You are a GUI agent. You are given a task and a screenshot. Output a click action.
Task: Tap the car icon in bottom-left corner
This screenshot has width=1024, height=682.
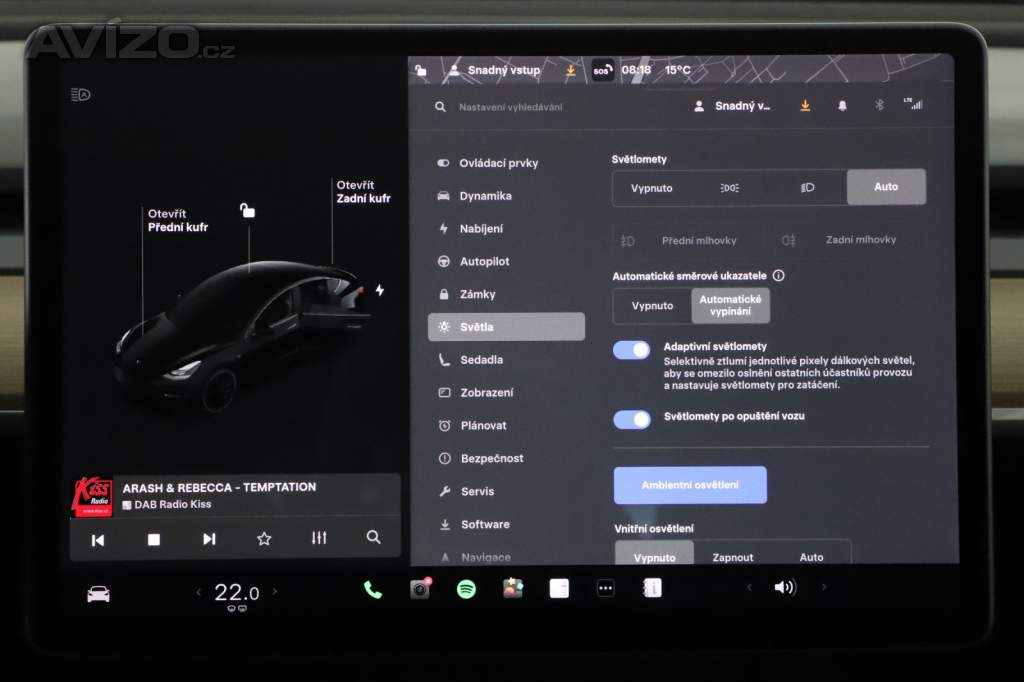tap(98, 594)
